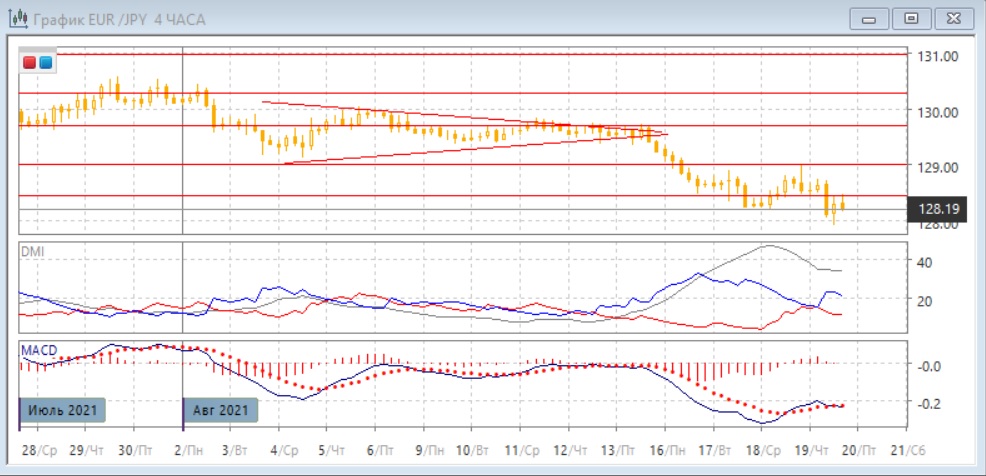986x476 pixels.
Task: Click the 20/Пт date on time axis
Action: click(x=859, y=450)
